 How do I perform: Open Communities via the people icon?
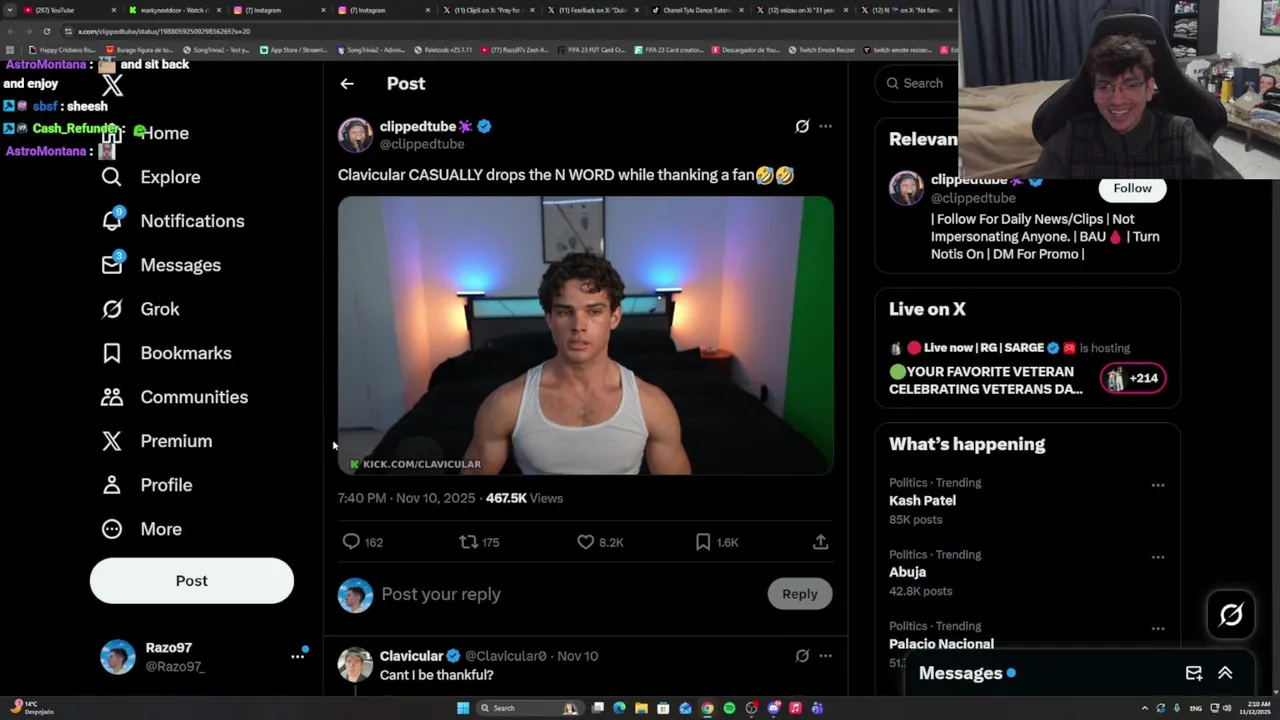(112, 397)
